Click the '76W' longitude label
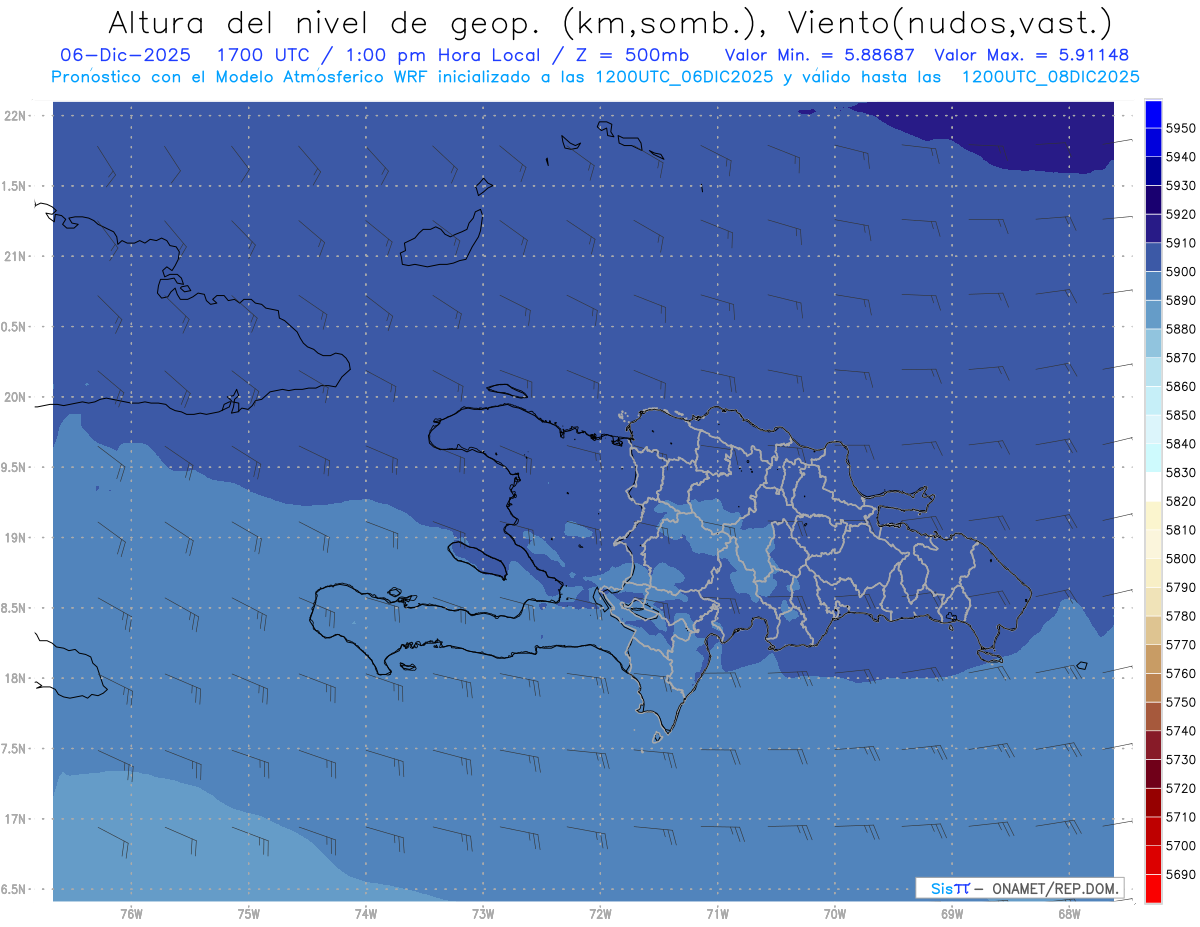This screenshot has height=927, width=1200. pyautogui.click(x=131, y=914)
